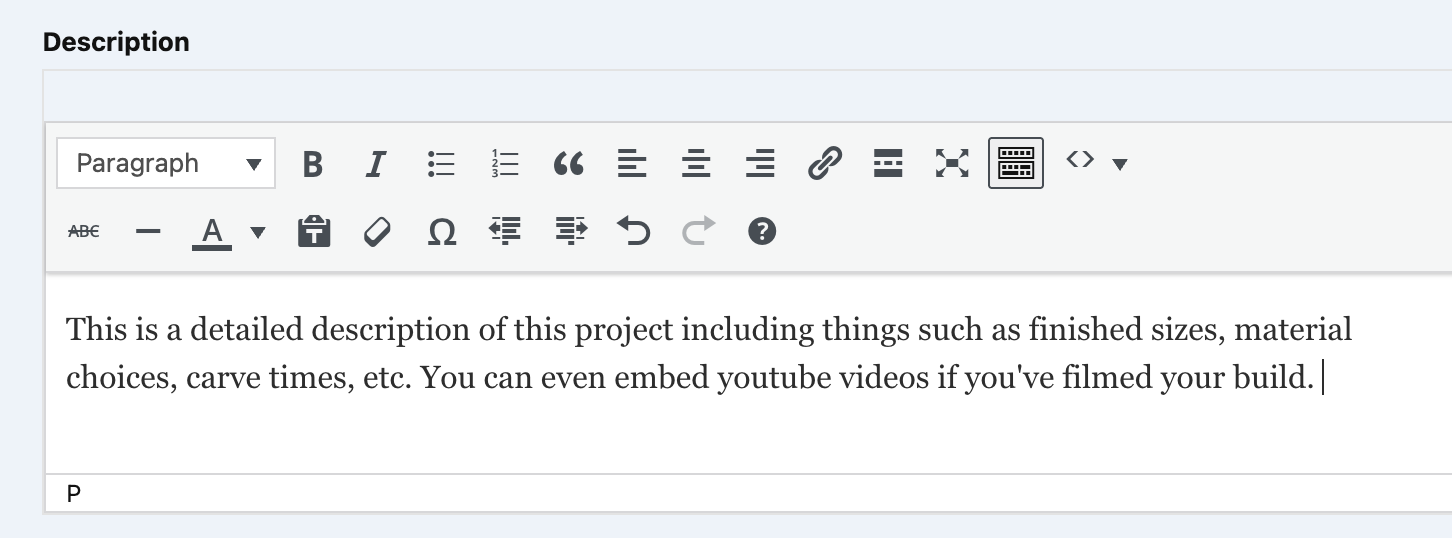Align text left
The height and width of the screenshot is (538, 1452).
(x=632, y=163)
